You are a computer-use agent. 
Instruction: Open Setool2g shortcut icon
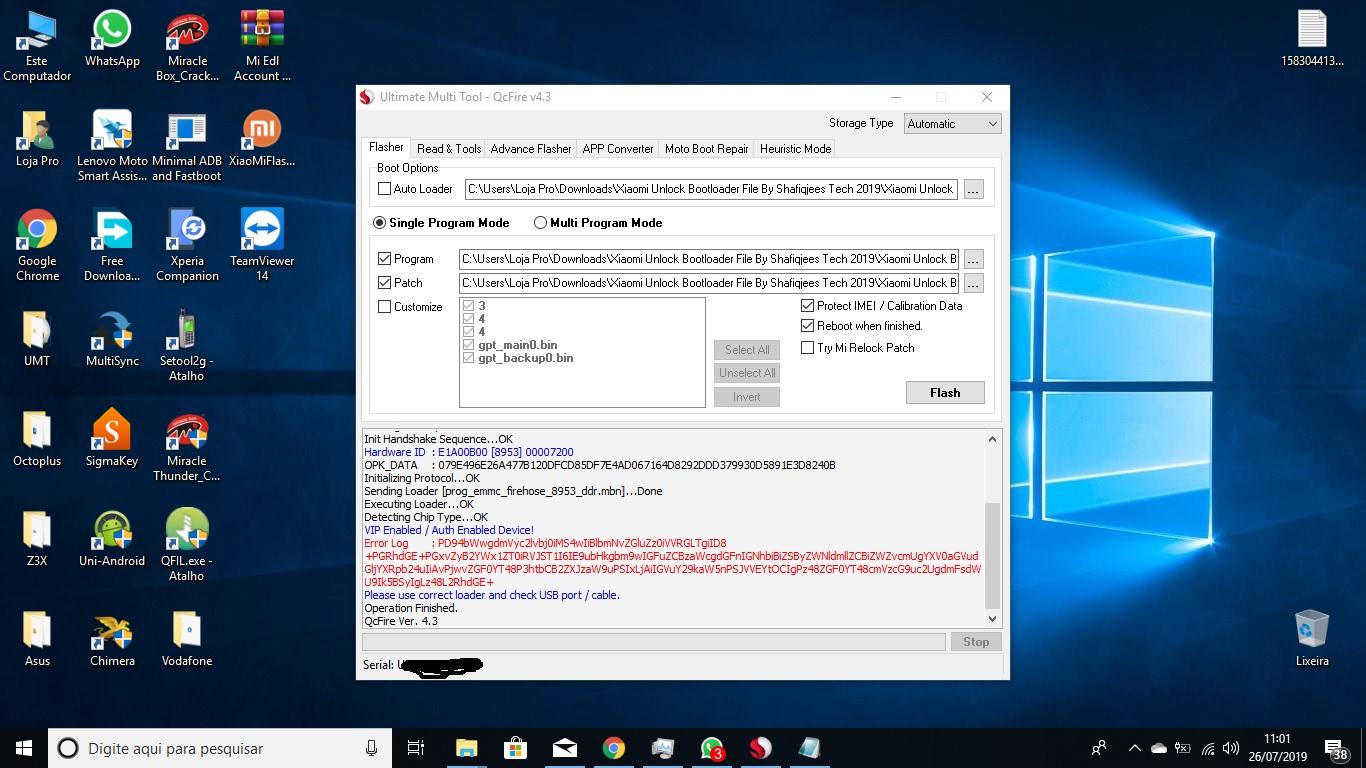pyautogui.click(x=187, y=345)
